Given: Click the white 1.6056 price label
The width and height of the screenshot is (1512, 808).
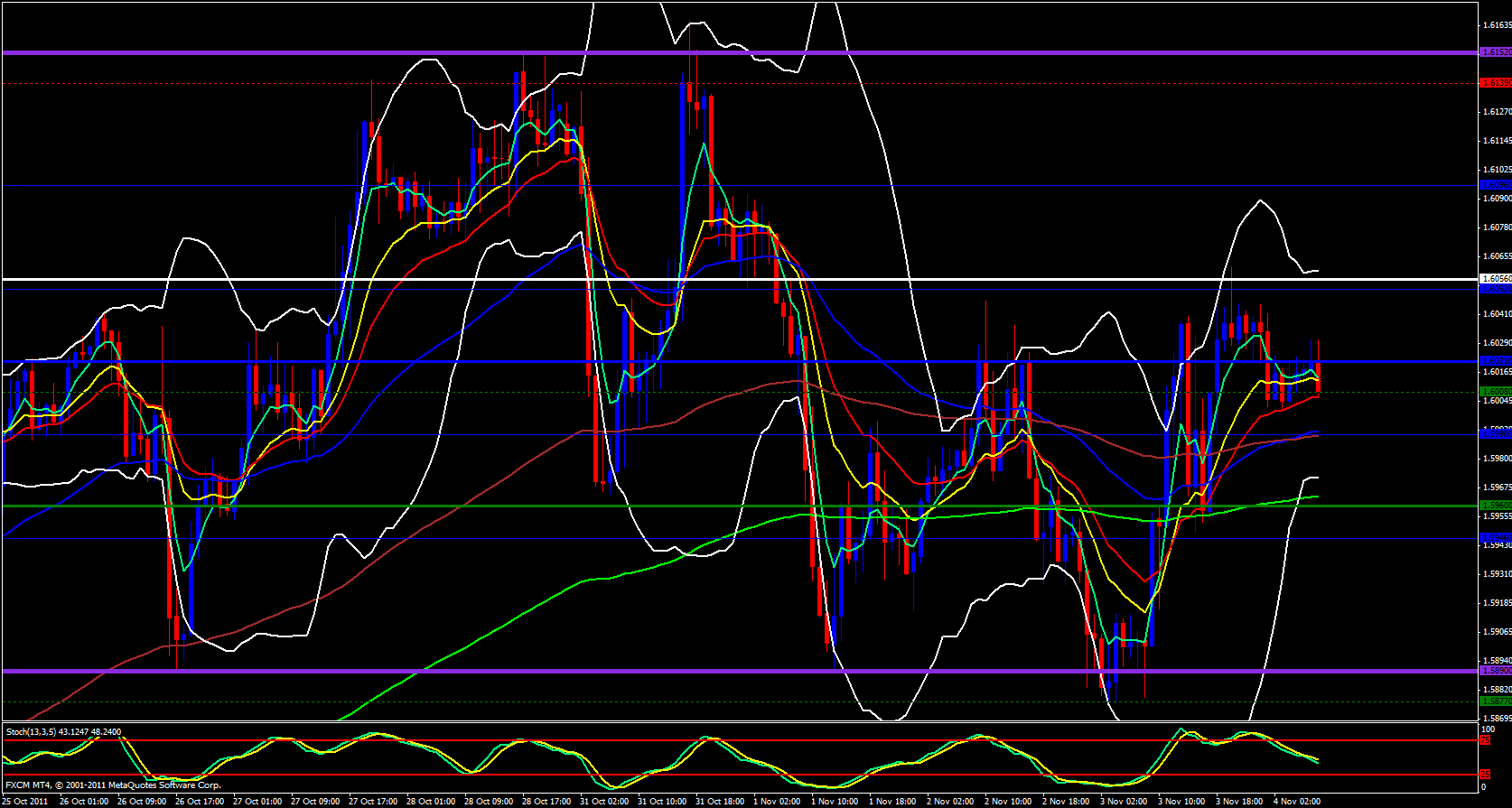Looking at the screenshot, I should (x=1496, y=279).
